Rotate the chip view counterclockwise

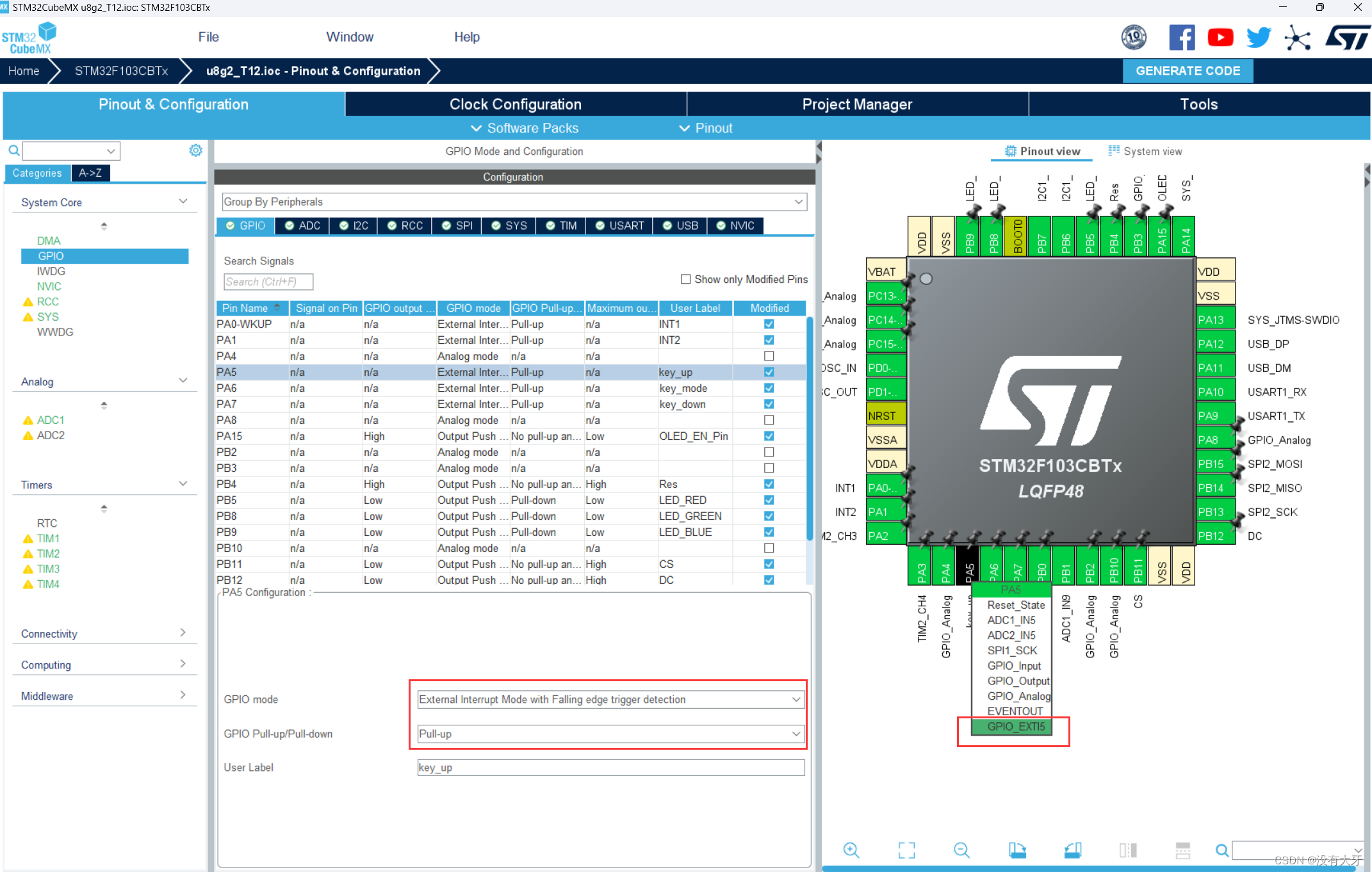1073,850
